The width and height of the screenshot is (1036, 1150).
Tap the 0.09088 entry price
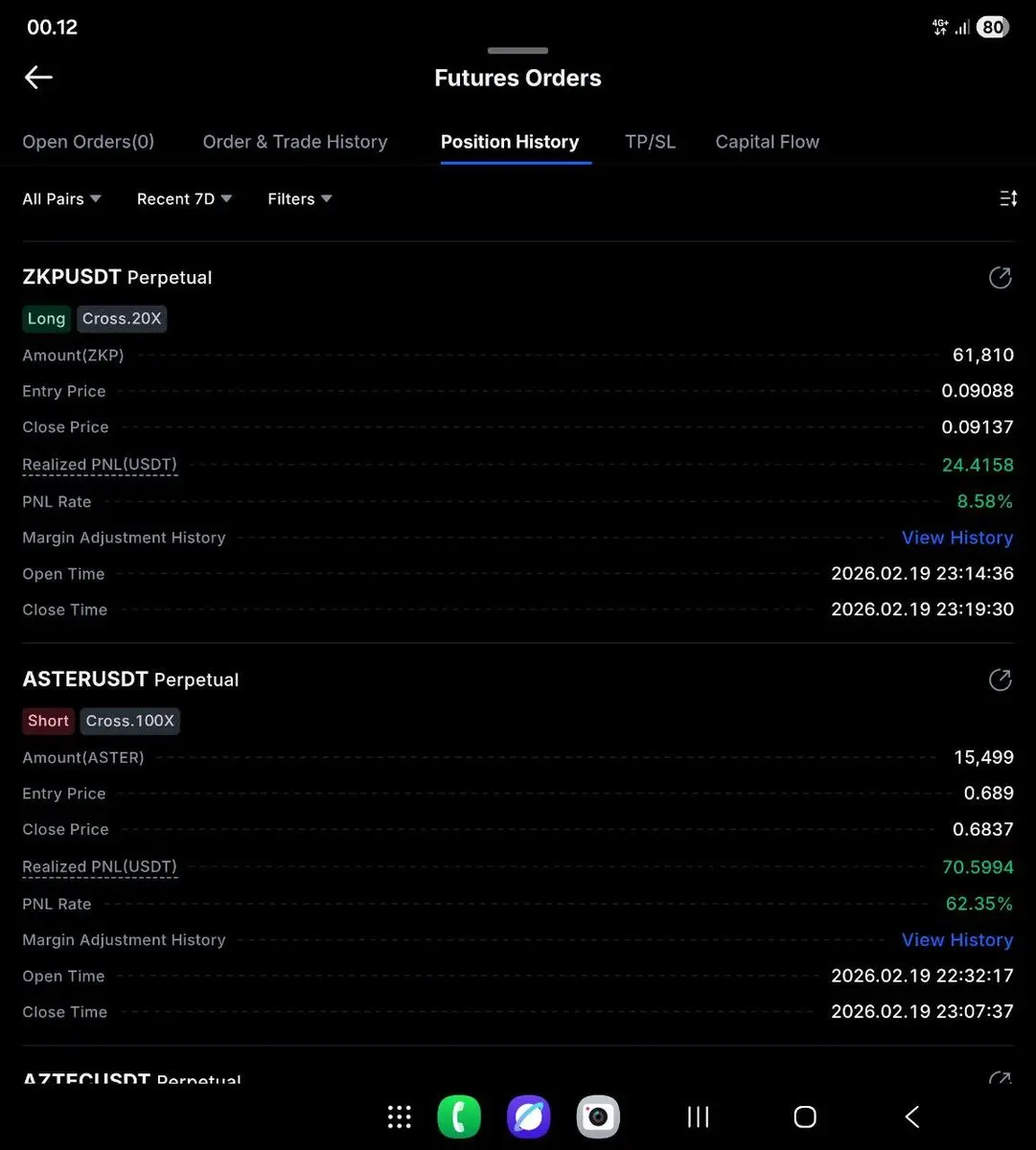[x=978, y=391]
